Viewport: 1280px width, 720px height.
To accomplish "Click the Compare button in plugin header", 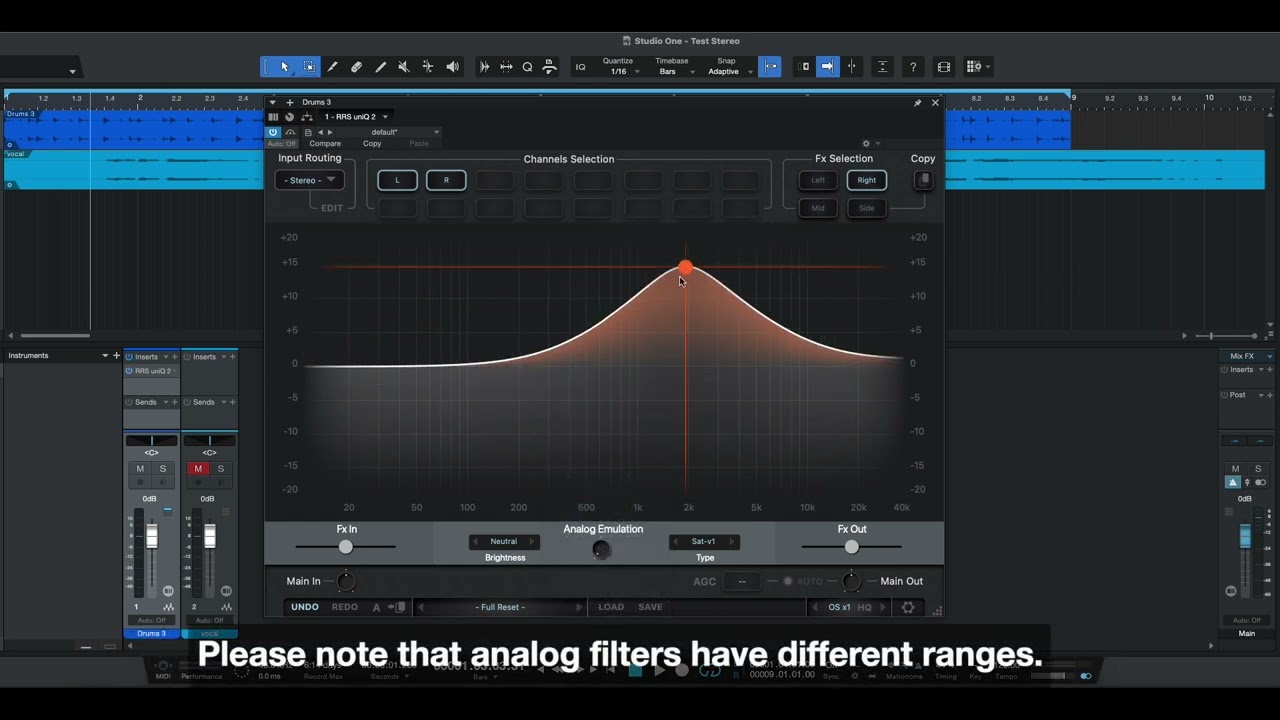I will pyautogui.click(x=325, y=144).
